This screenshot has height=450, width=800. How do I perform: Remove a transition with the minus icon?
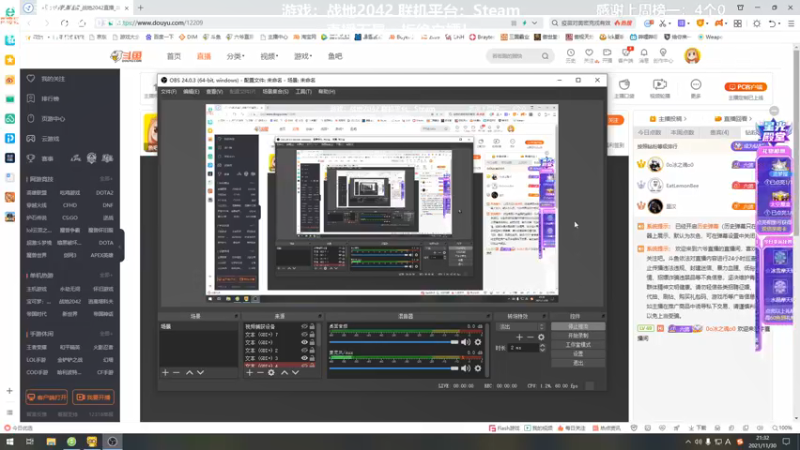[531, 337]
